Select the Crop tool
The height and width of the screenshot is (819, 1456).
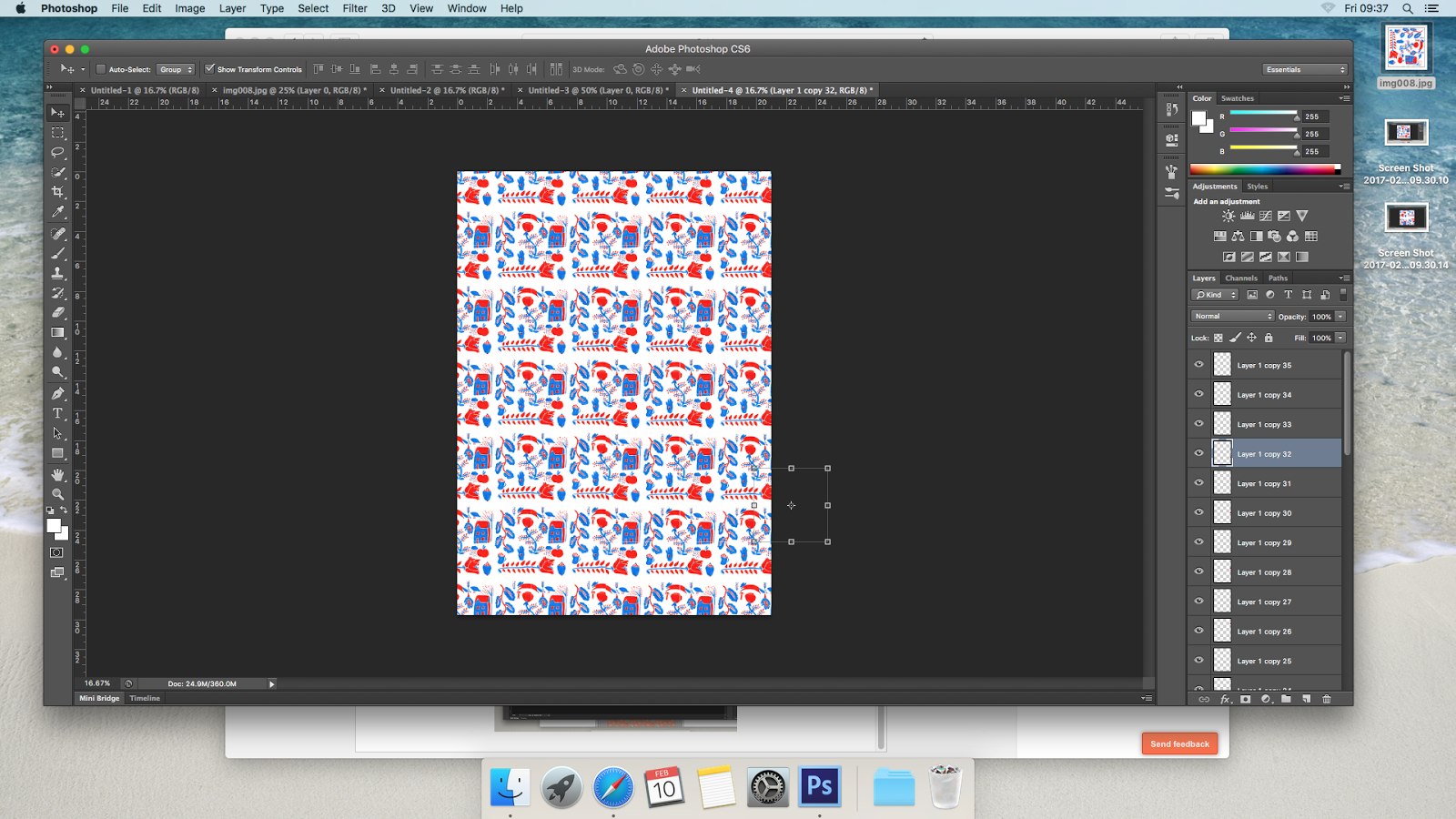(57, 192)
